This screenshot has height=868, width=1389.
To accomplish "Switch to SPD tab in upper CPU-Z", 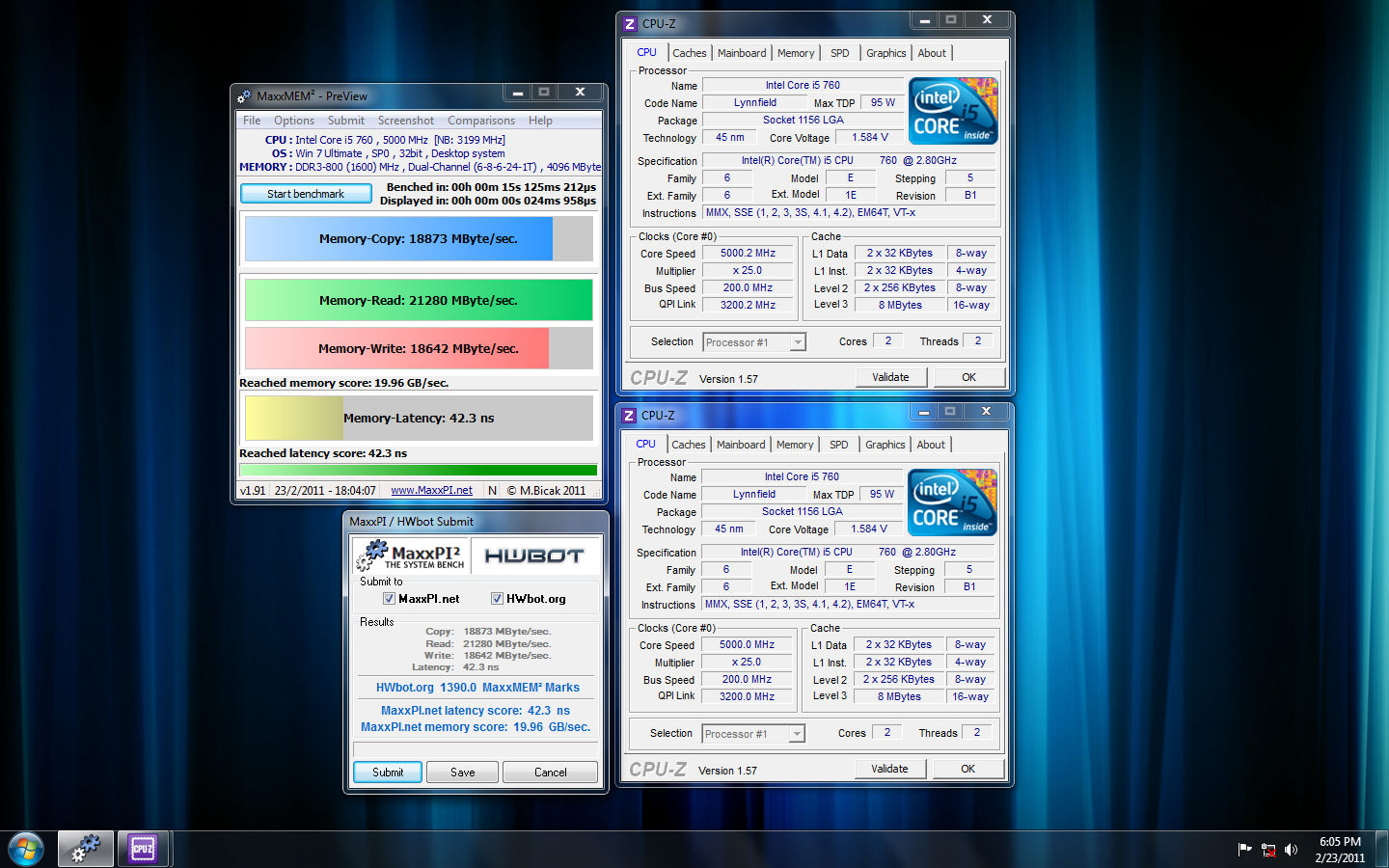I will pos(840,53).
